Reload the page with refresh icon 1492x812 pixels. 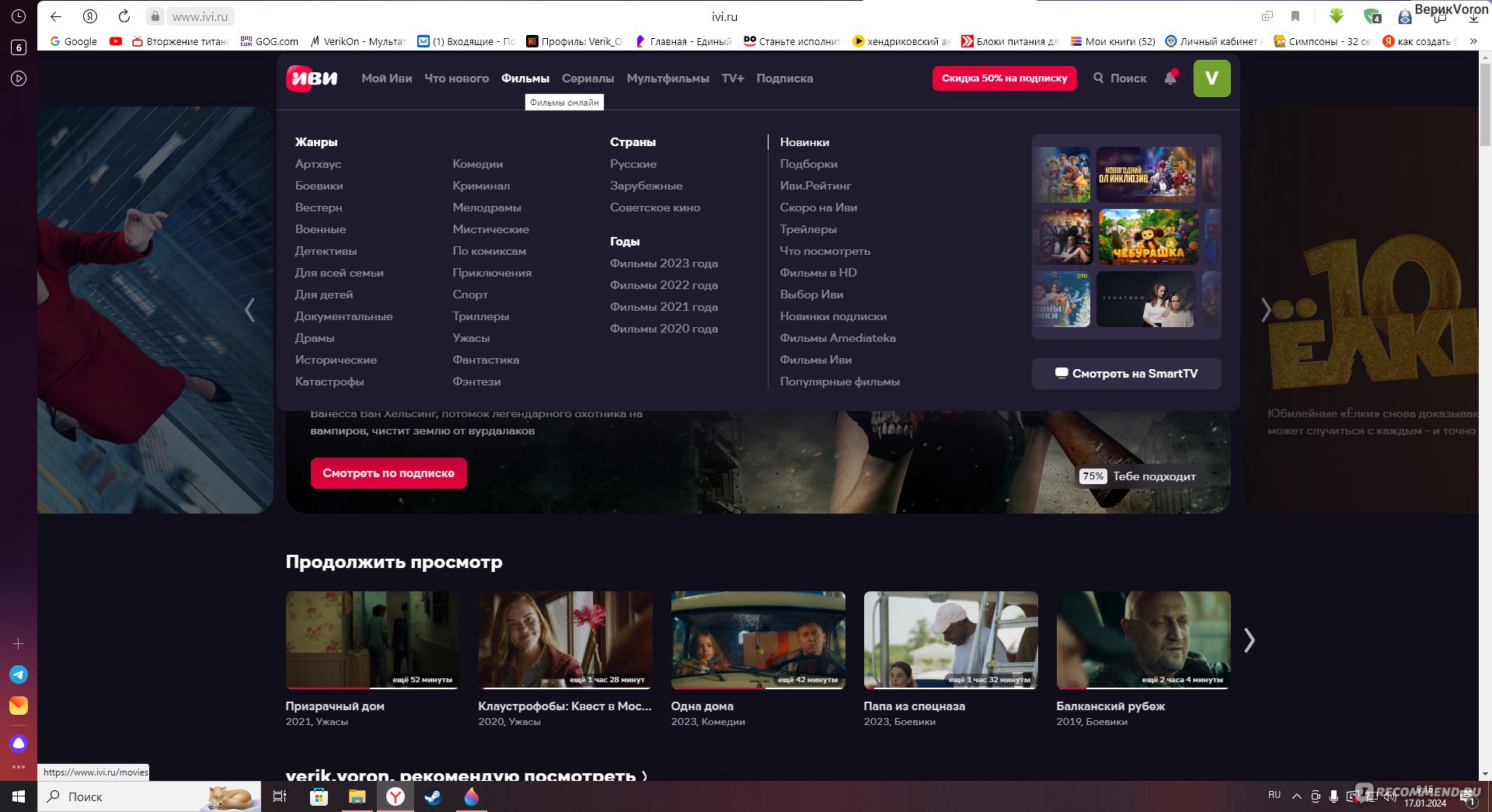coord(124,16)
